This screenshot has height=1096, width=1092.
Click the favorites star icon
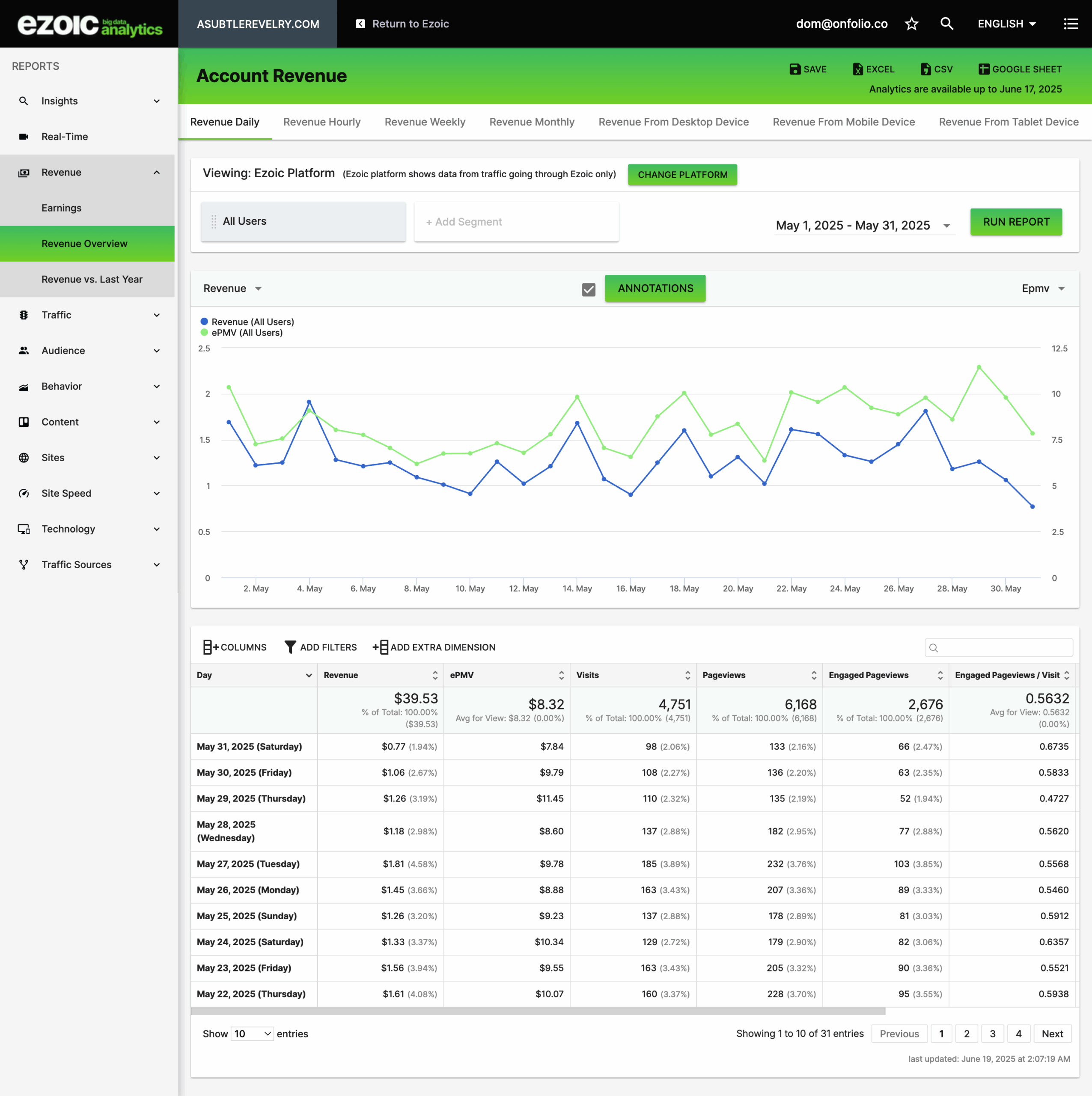pyautogui.click(x=912, y=24)
